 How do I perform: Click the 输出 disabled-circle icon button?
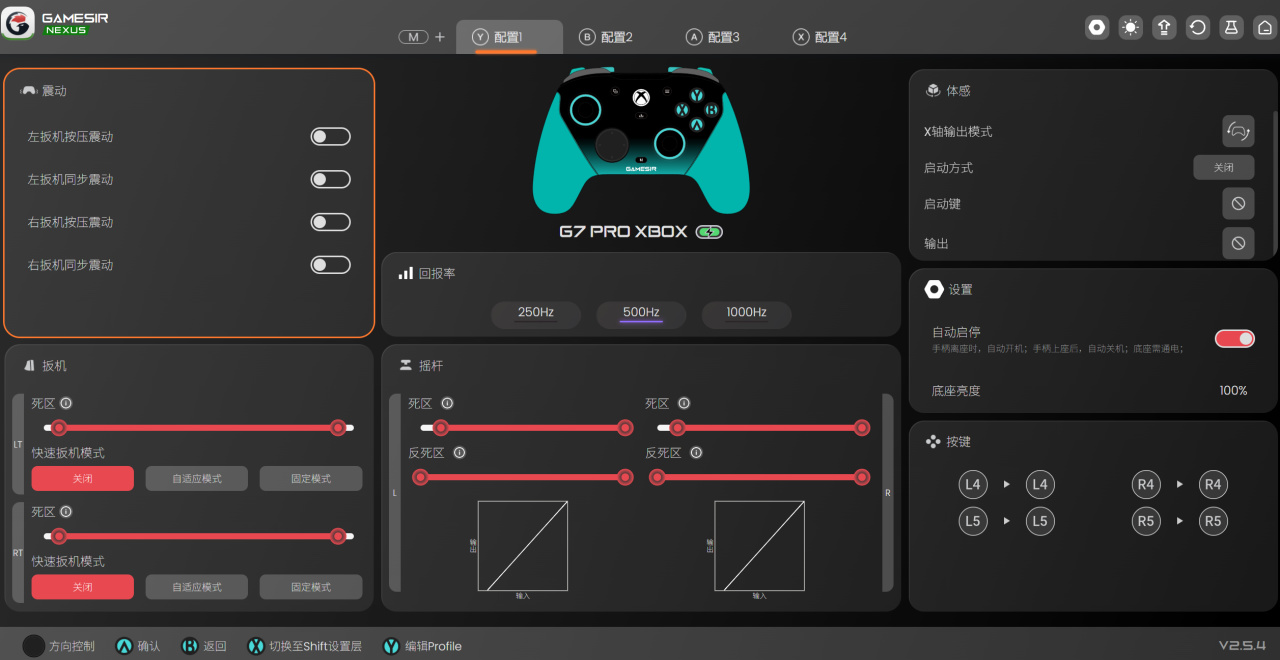pos(1238,243)
